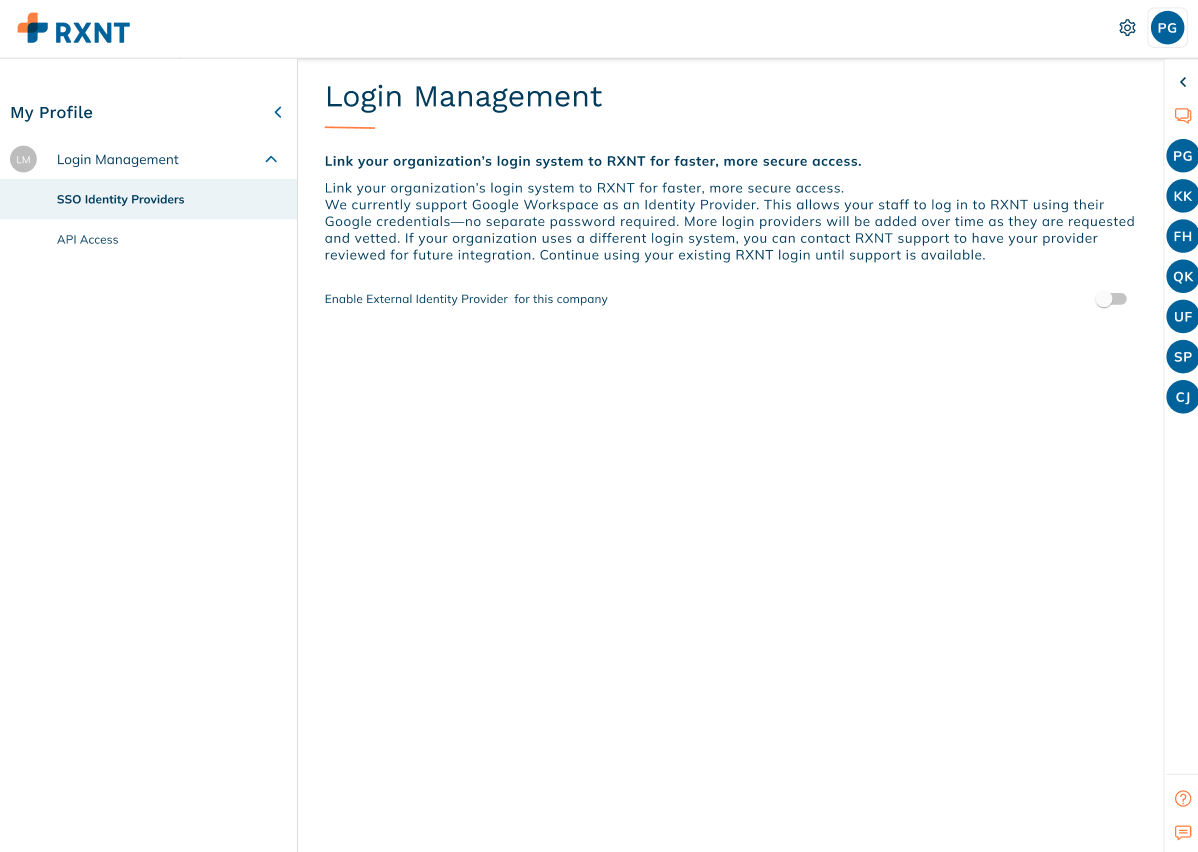Click the feedback message icon at bottom
Viewport: 1198px width, 852px height.
(x=1183, y=832)
